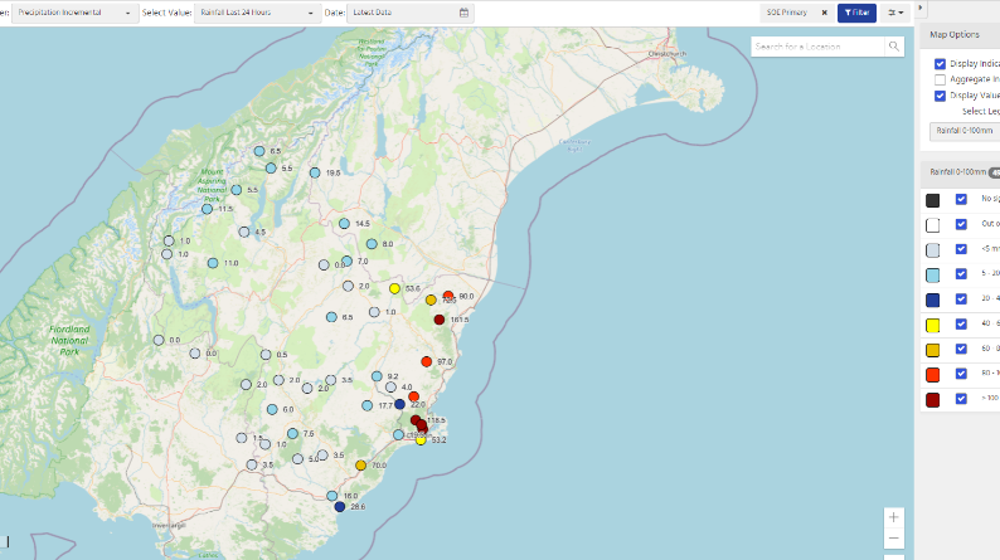Toggle the Display Values checkbox
The image size is (1000, 560).
click(940, 96)
